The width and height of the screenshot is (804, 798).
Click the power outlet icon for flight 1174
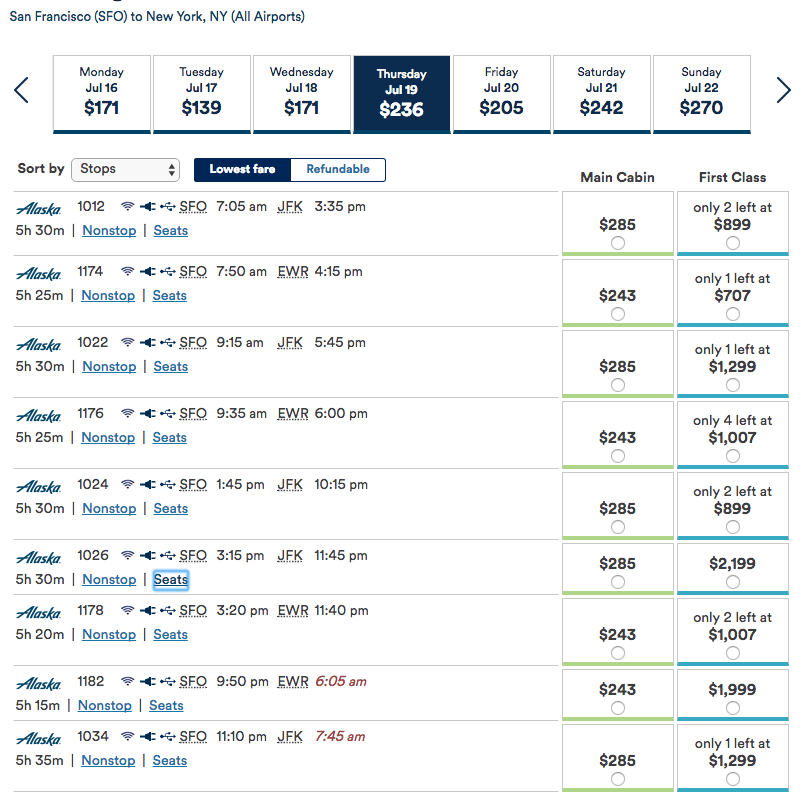148,272
